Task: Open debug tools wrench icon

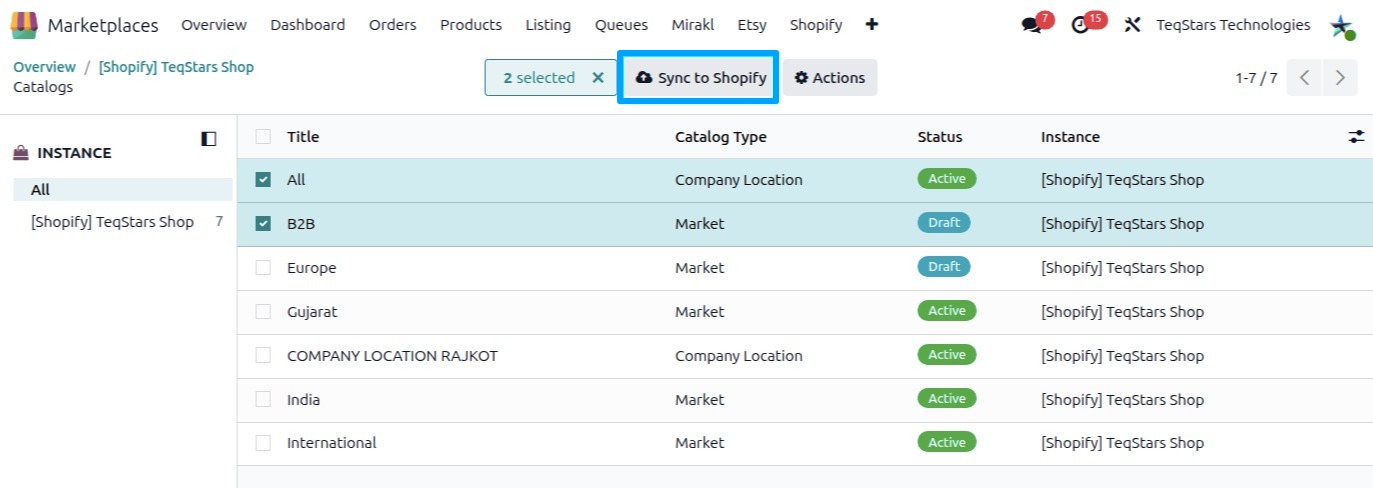Action: pos(1132,25)
